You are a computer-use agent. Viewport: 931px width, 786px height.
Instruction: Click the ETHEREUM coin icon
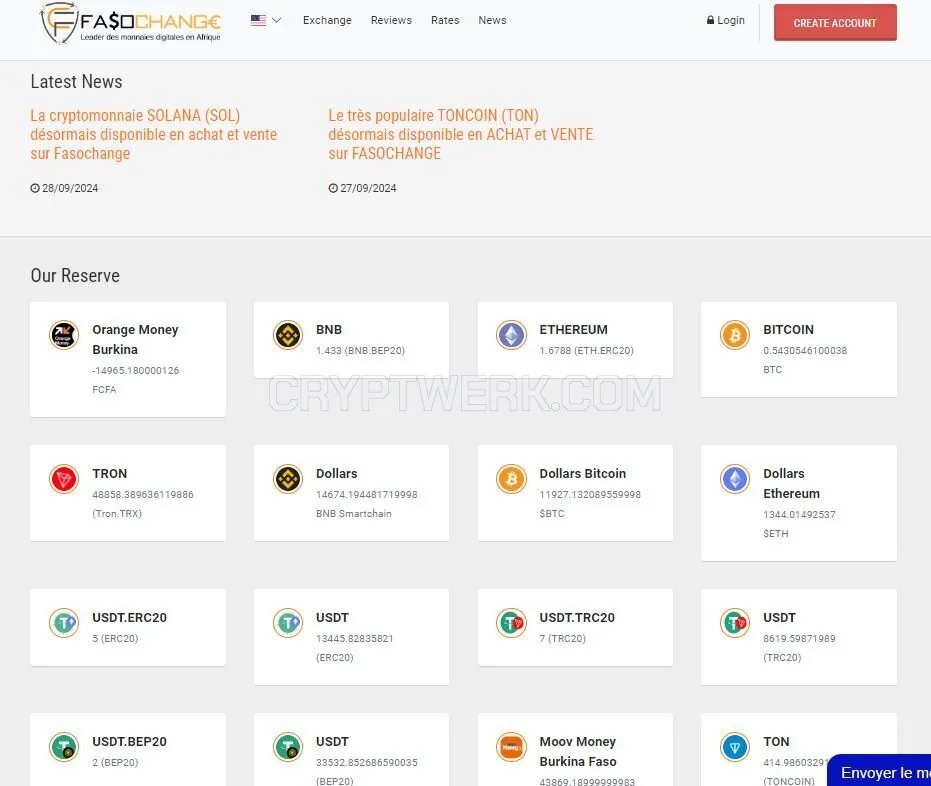[511, 335]
